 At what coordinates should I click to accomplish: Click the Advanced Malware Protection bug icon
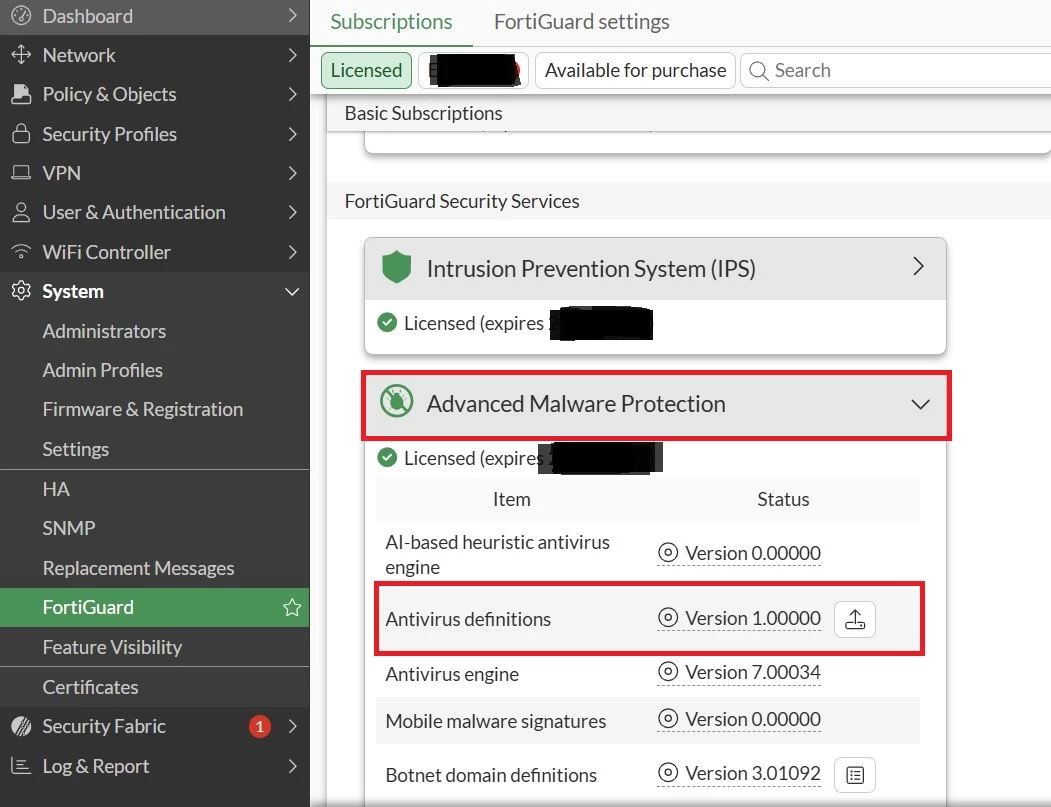396,401
